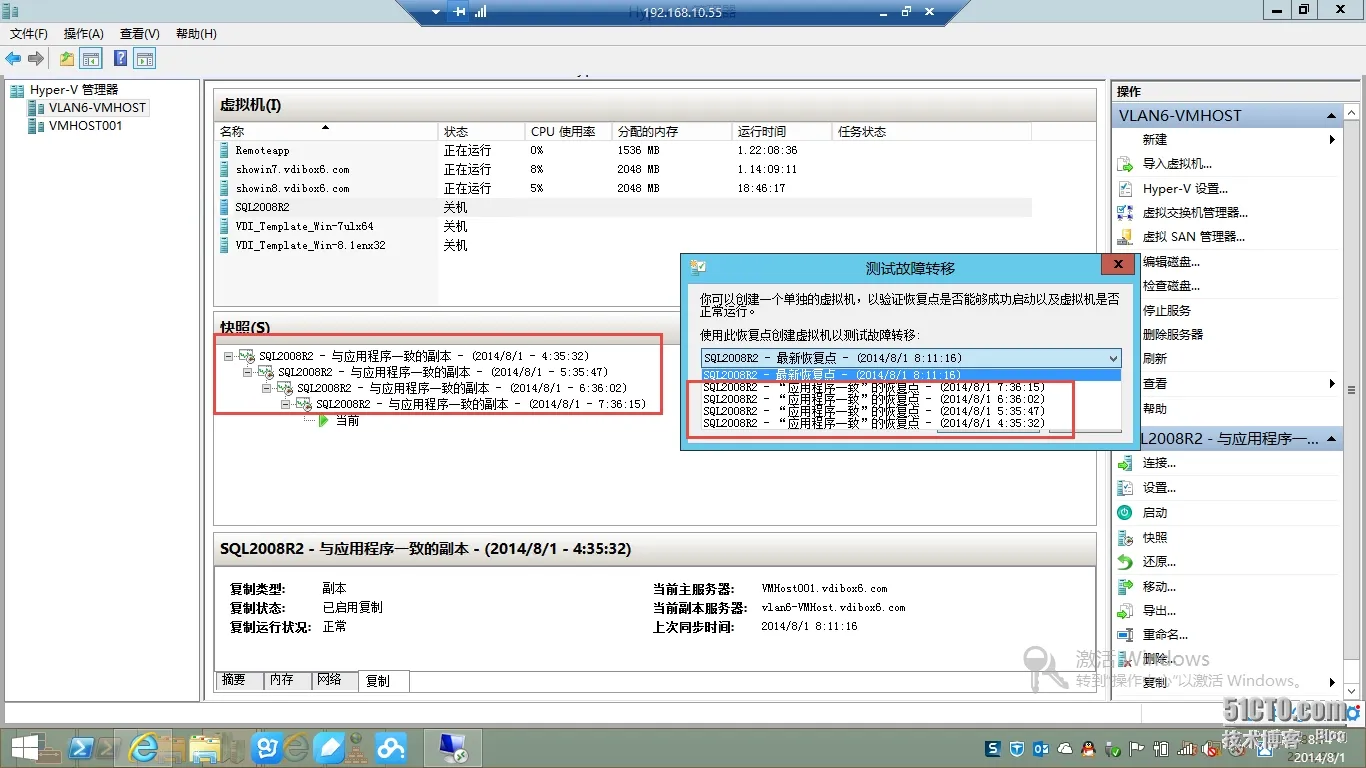Collapse the VLAN6-VMHOST actions section
Screen dimensions: 1366x768
1331,114
